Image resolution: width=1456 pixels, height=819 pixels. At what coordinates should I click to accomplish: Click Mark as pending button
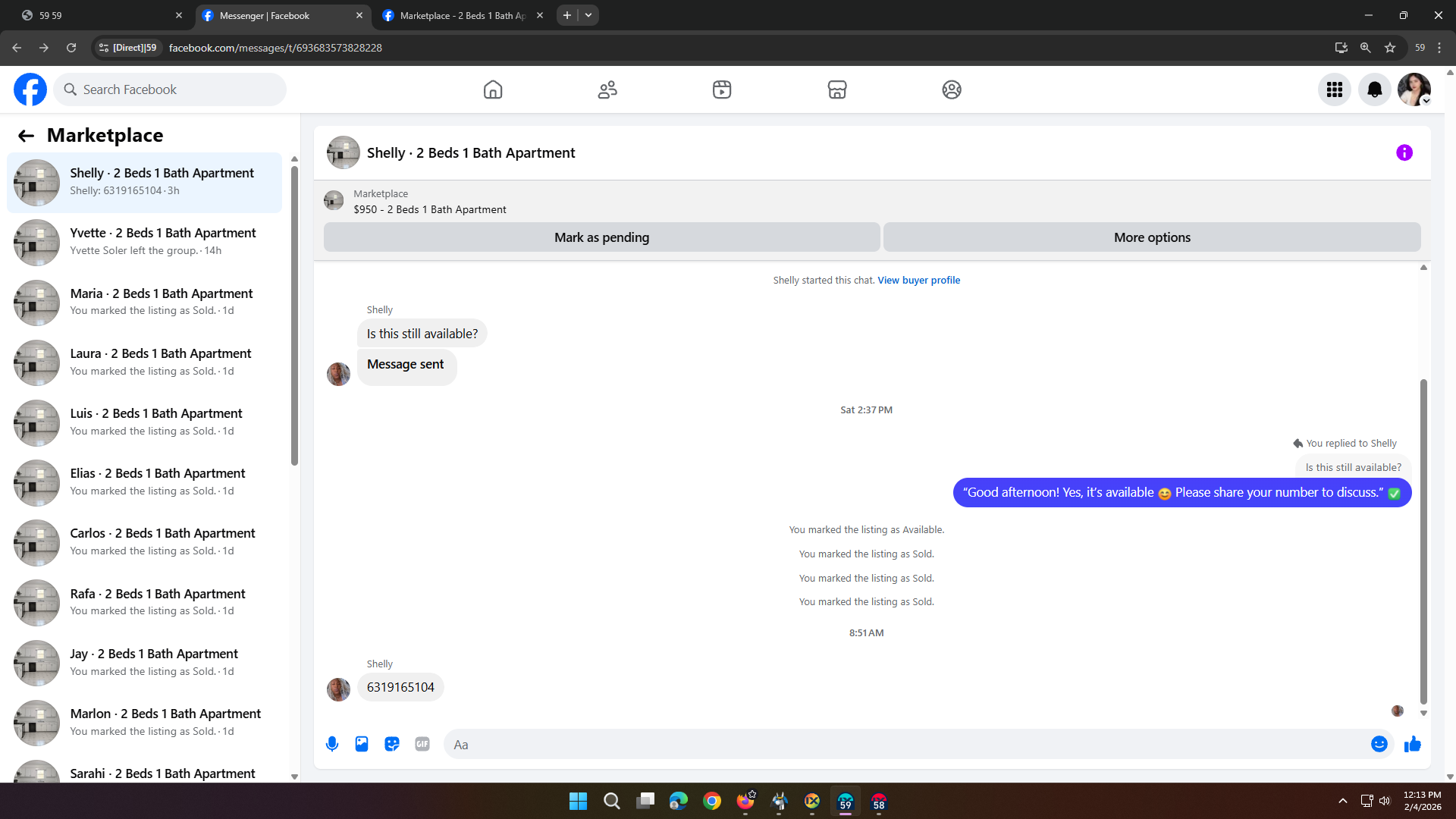601,237
